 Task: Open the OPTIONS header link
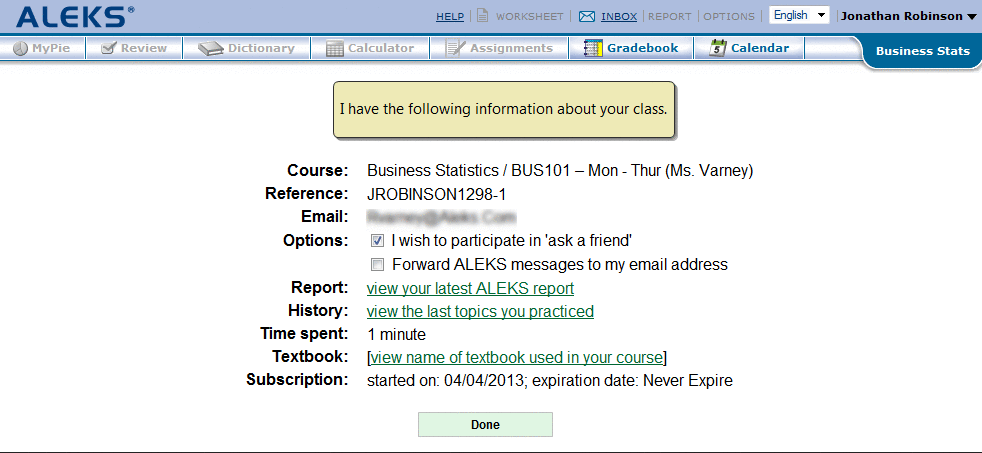click(x=729, y=17)
